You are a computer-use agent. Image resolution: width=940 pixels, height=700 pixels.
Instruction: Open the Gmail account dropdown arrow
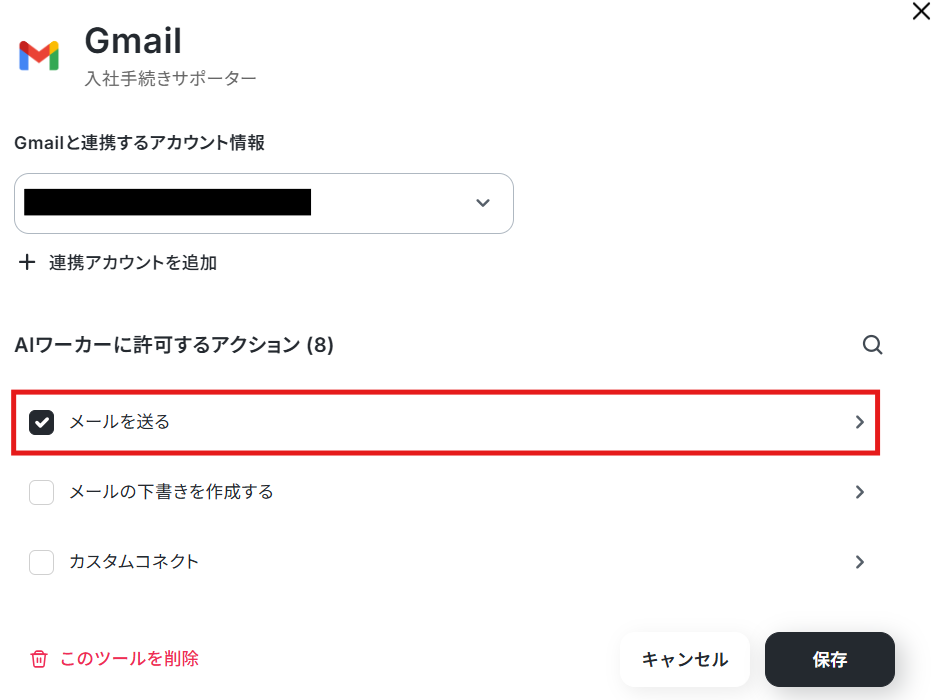483,203
